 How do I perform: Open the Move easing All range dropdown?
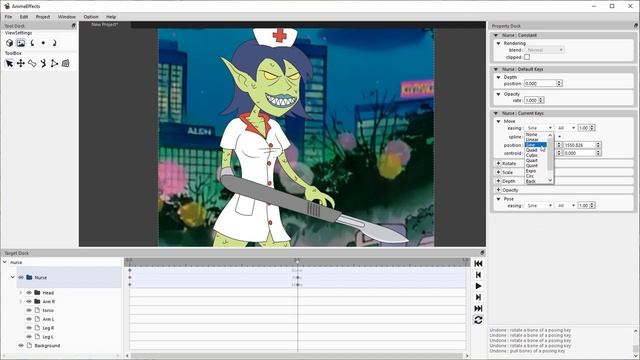tap(567, 128)
